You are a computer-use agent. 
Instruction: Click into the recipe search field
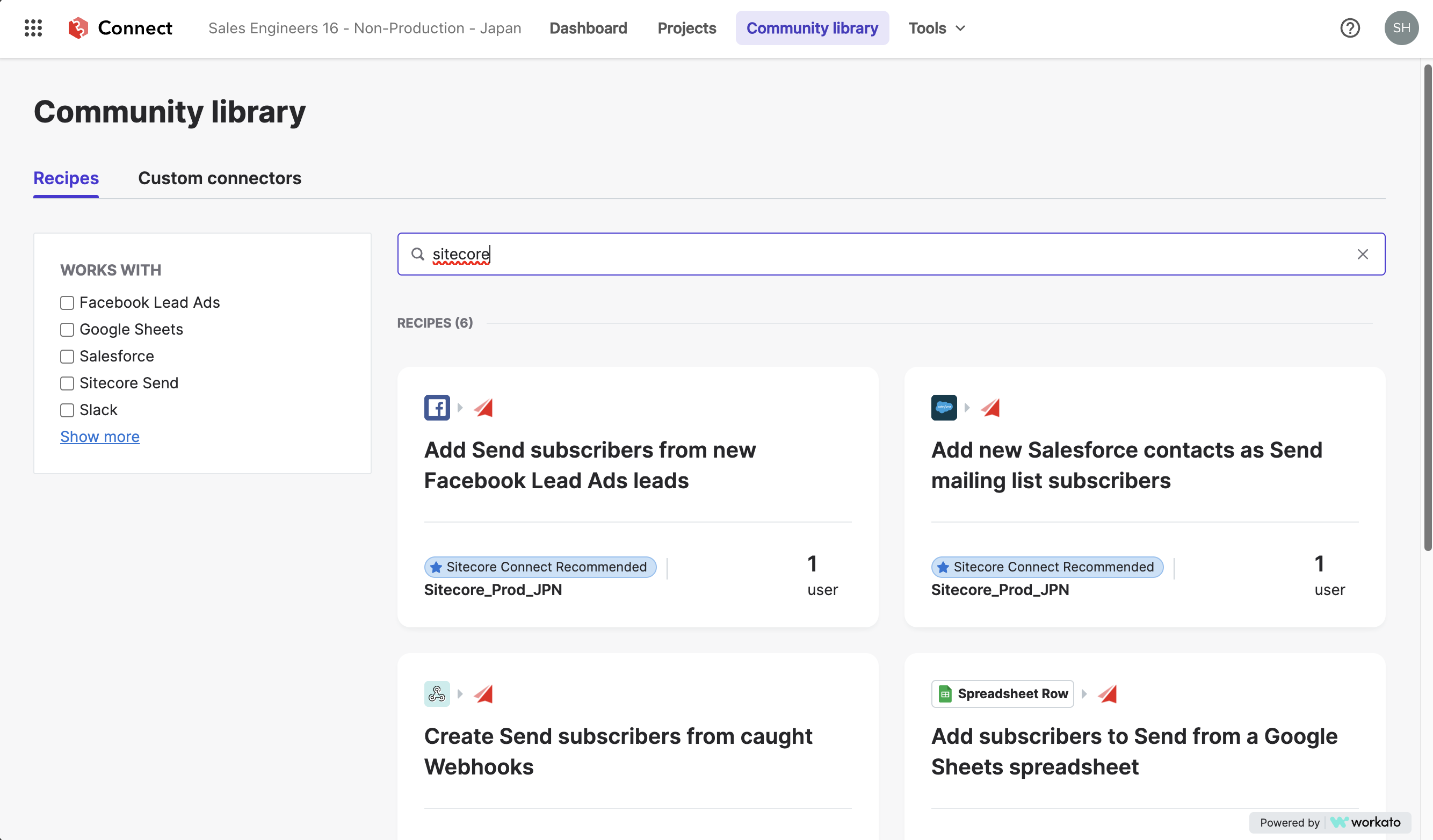[x=891, y=254]
